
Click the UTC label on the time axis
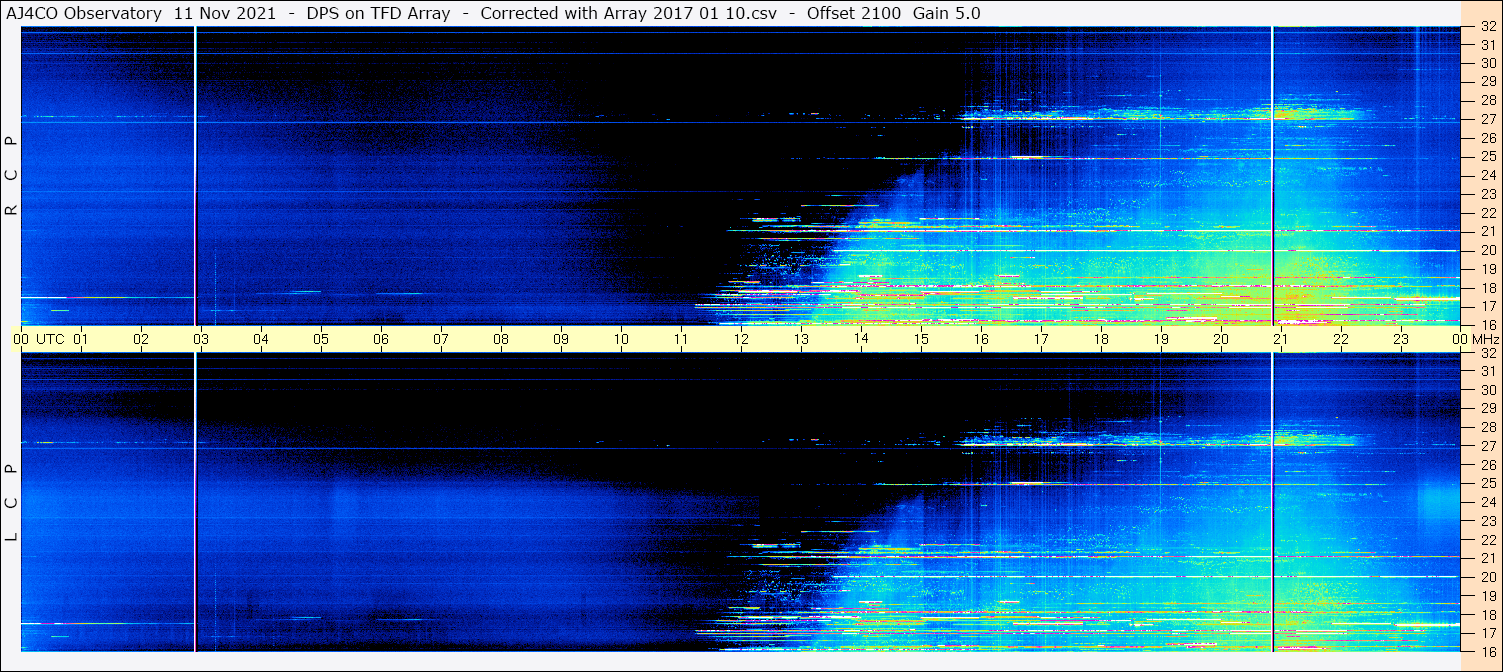click(50, 339)
